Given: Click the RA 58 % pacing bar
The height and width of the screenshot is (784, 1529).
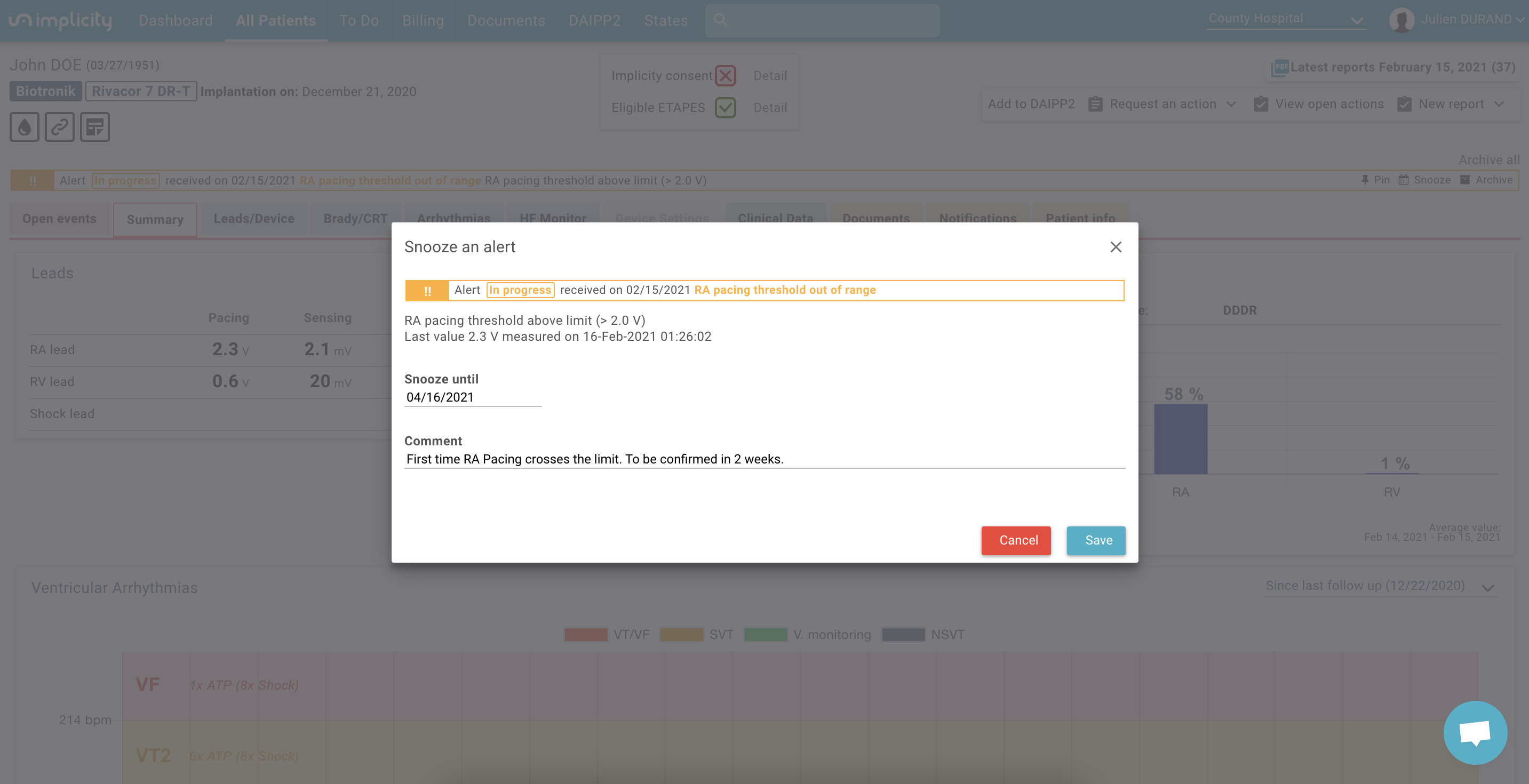Looking at the screenshot, I should tap(1181, 439).
